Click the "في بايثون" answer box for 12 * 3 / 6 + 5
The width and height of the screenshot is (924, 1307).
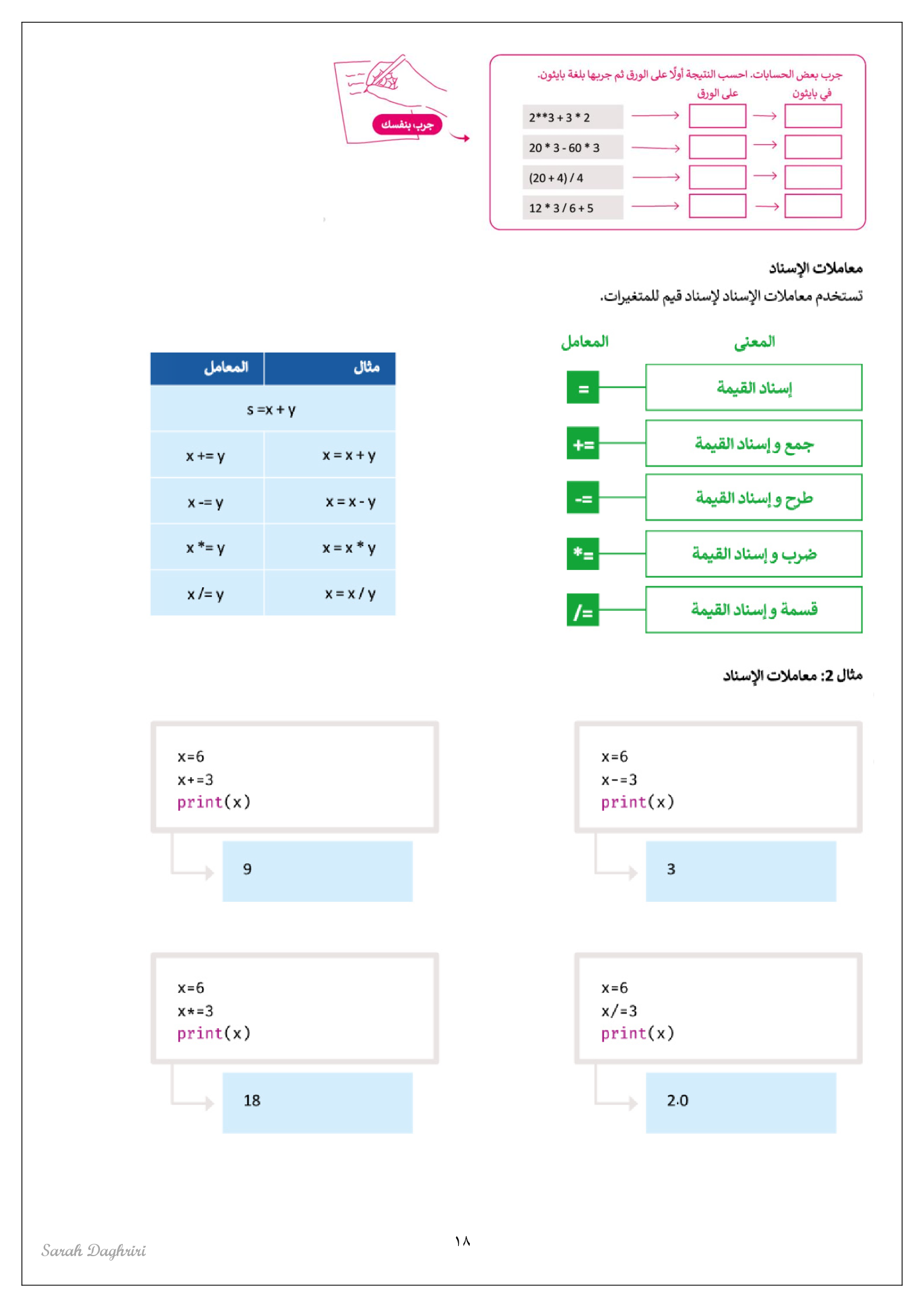pos(812,206)
